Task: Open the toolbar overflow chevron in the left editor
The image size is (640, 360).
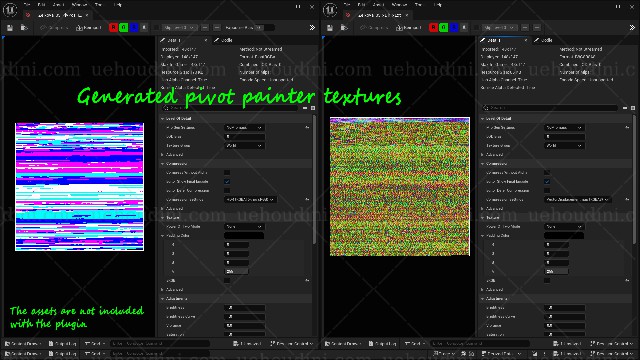Action: coord(312,27)
